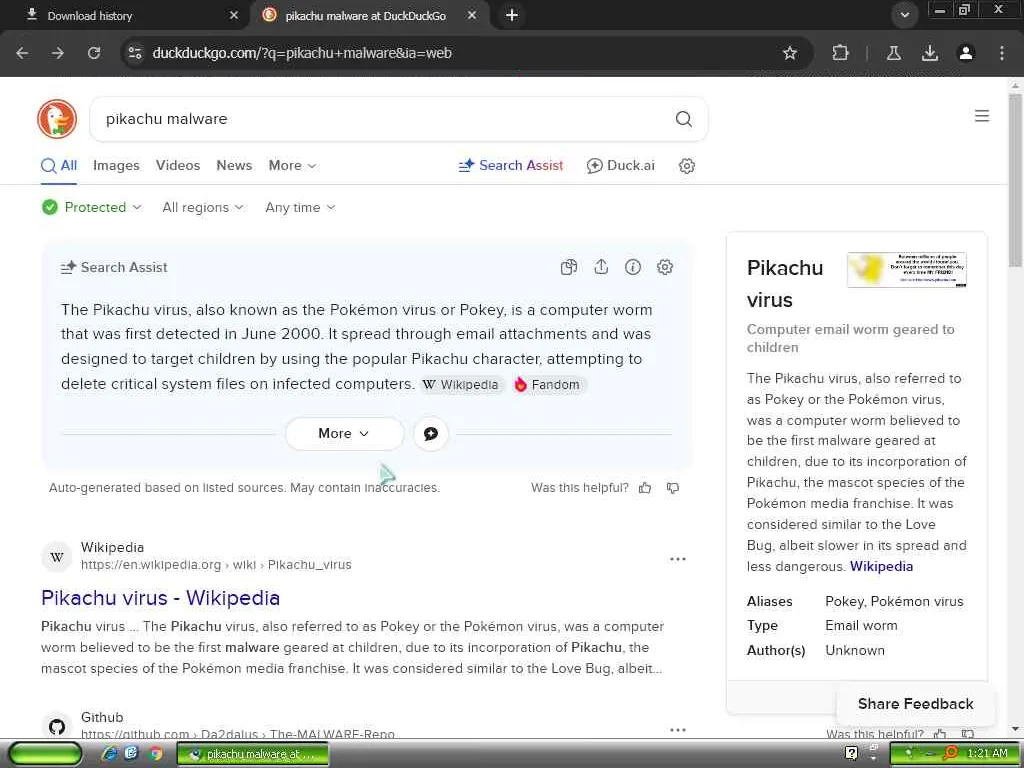This screenshot has height=768, width=1024.
Task: Click the green Start button
Action: tap(45, 754)
